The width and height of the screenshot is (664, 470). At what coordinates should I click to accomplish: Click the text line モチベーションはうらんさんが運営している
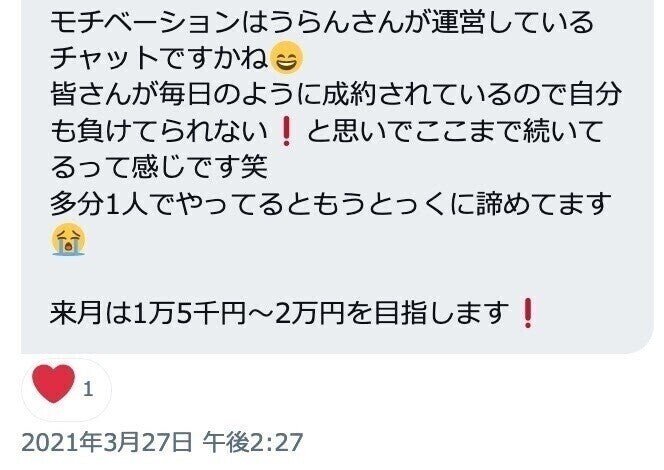pyautogui.click(x=322, y=22)
